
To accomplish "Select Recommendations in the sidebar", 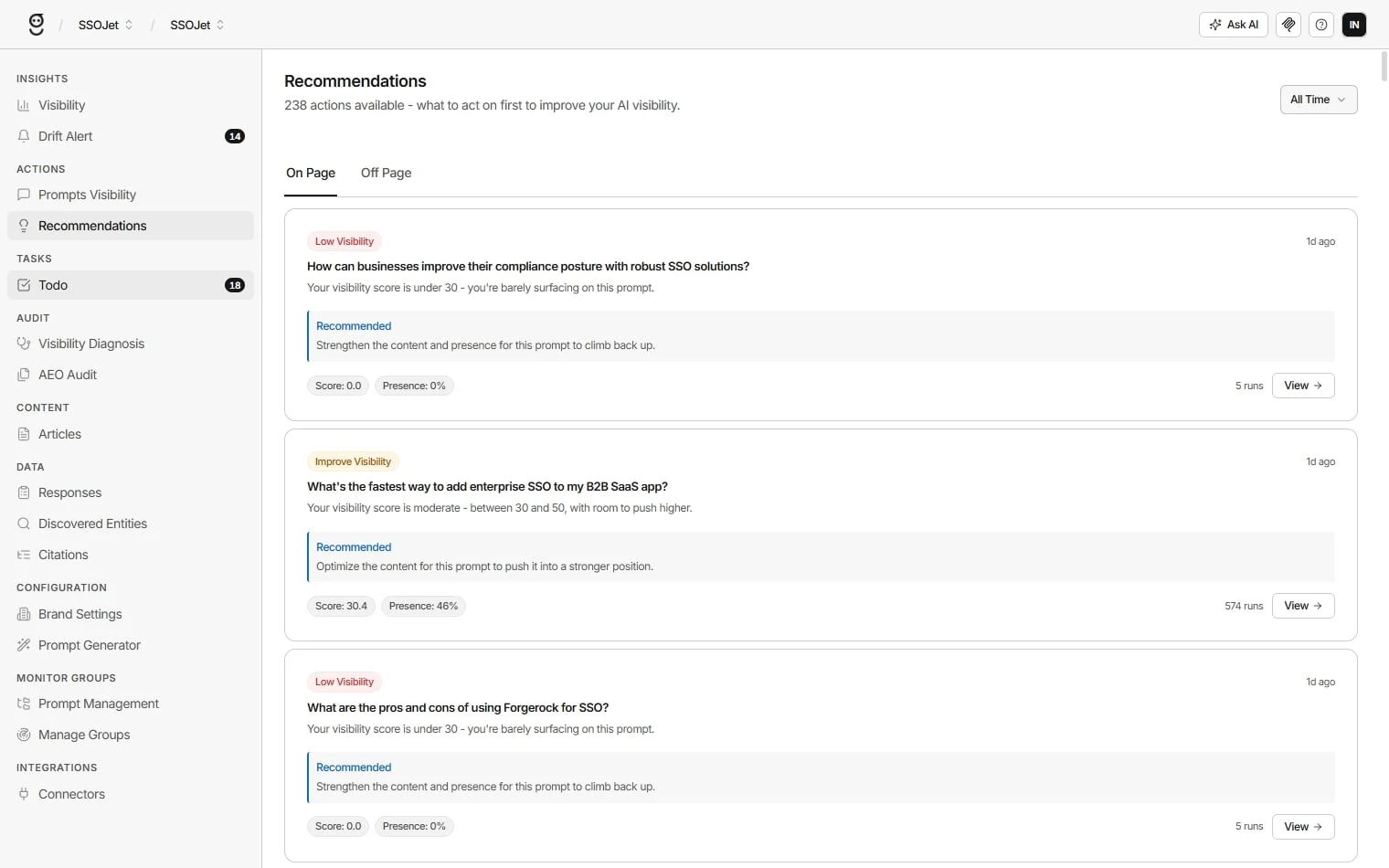I will pyautogui.click(x=131, y=226).
